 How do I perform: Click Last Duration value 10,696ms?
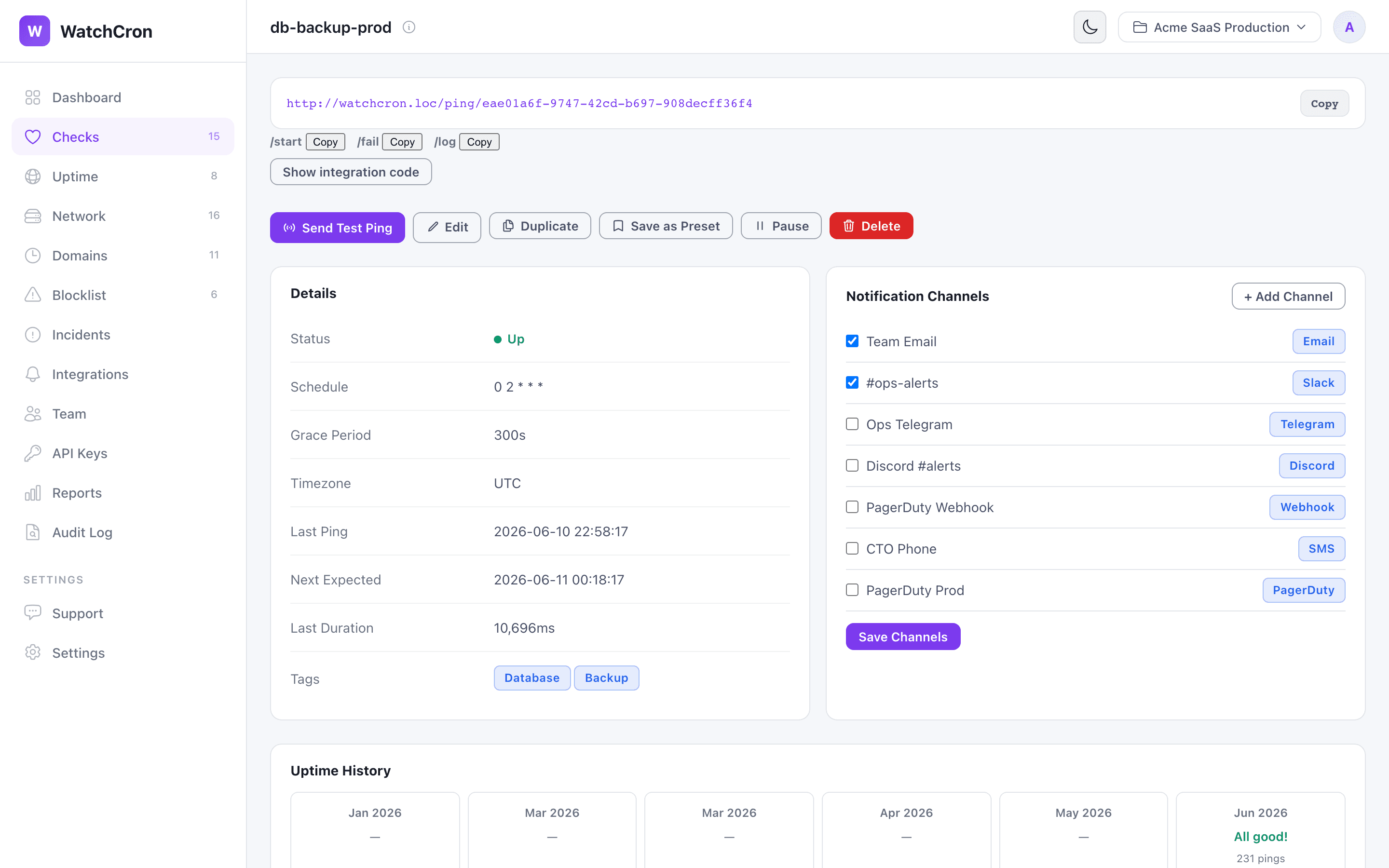pyautogui.click(x=524, y=628)
